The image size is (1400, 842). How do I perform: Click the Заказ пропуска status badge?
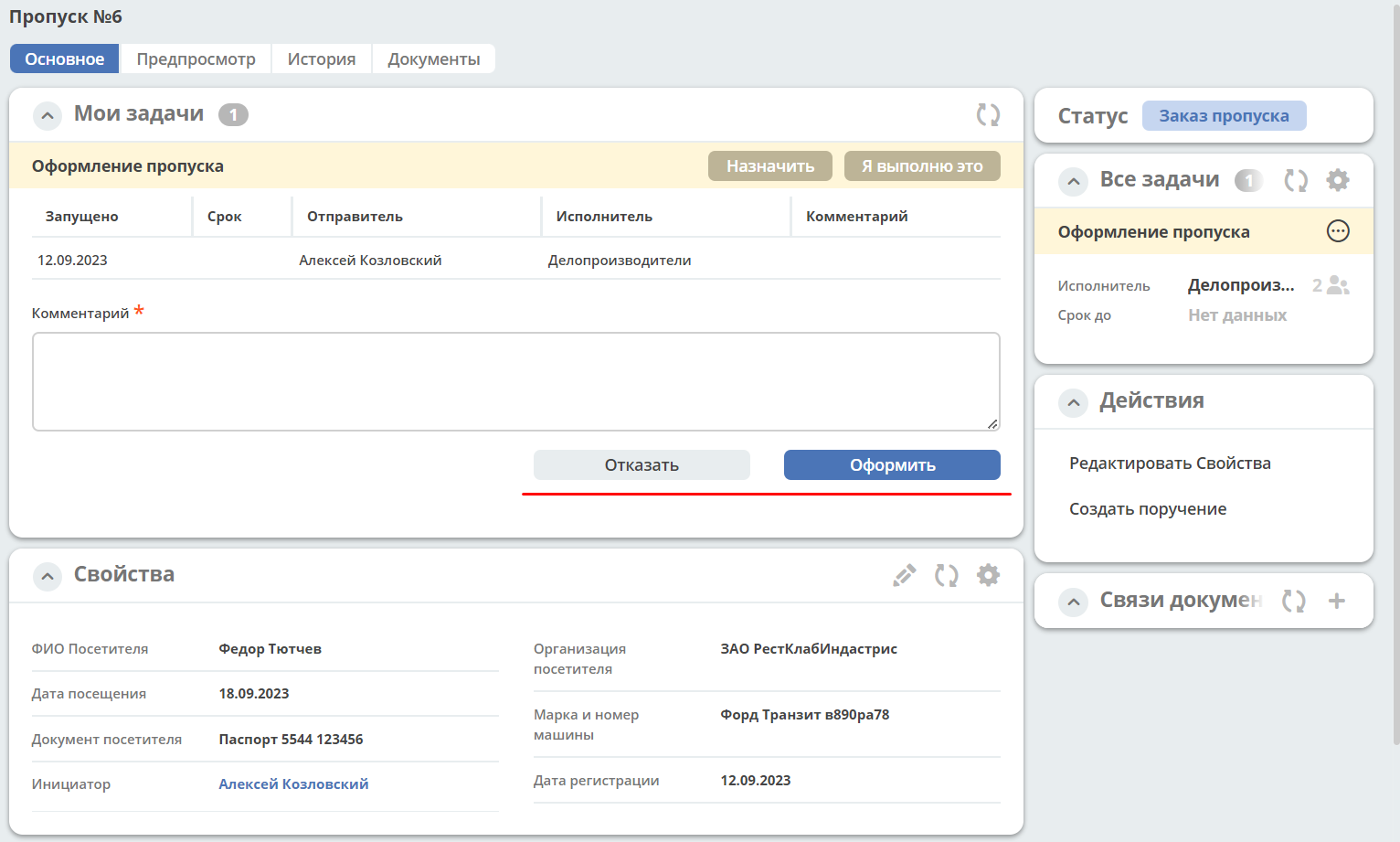tap(1224, 116)
